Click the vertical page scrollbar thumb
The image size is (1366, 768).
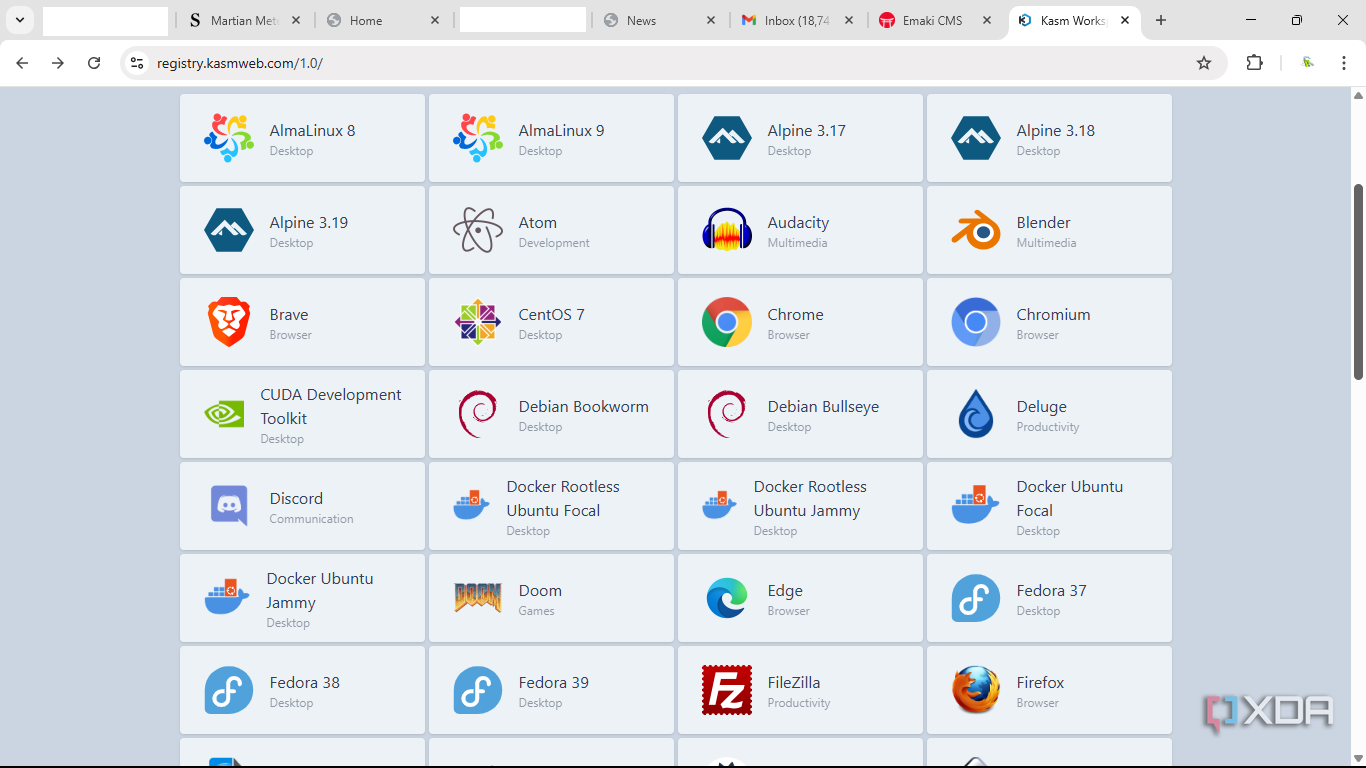pos(1358,281)
